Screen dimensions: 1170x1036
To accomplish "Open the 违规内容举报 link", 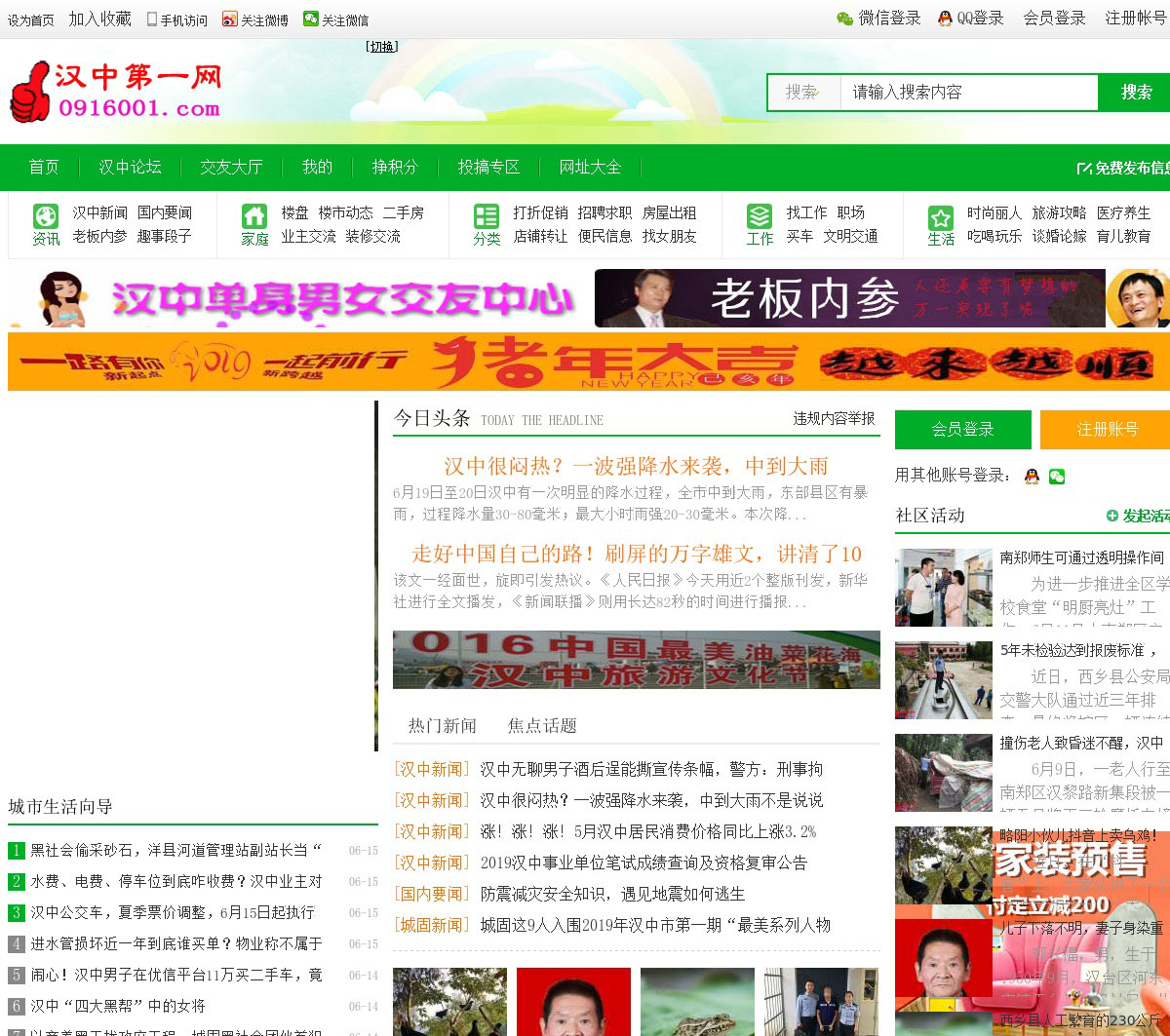I will (834, 418).
